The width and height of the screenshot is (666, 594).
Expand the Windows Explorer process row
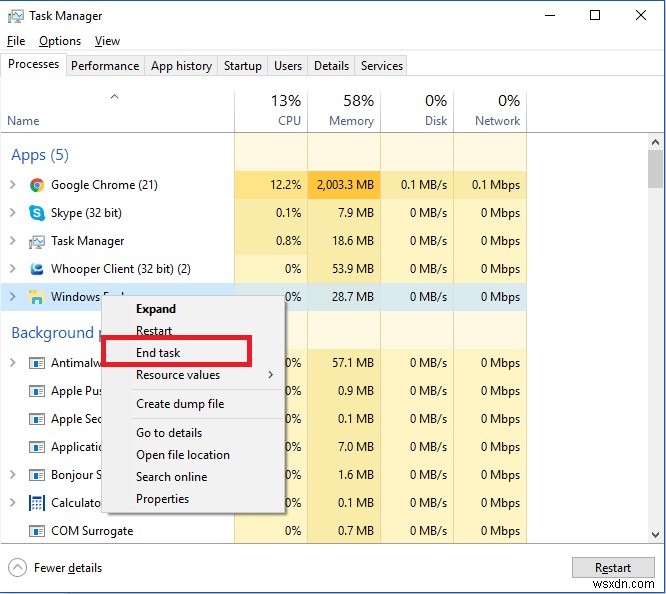point(13,297)
